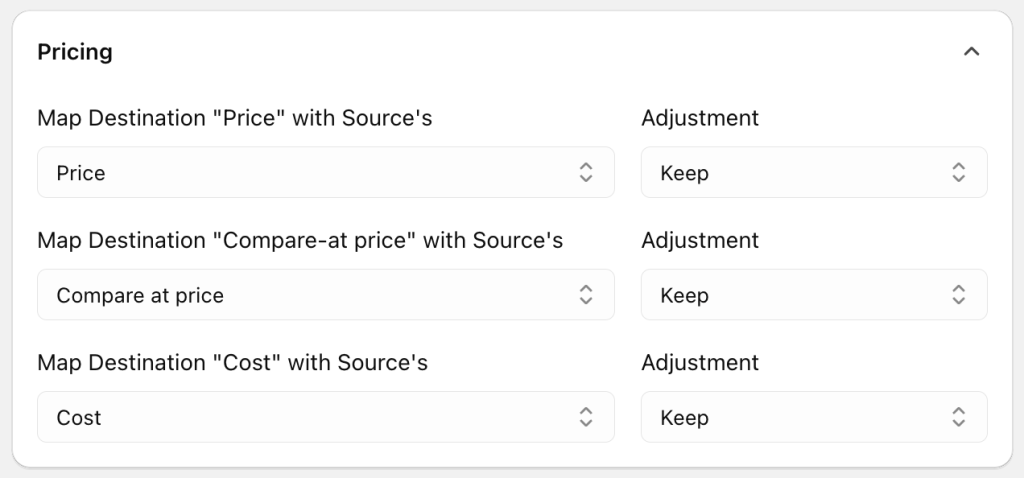Click the Adjustment label in the Compare-at price row
Image resolution: width=1024 pixels, height=478 pixels.
point(700,240)
